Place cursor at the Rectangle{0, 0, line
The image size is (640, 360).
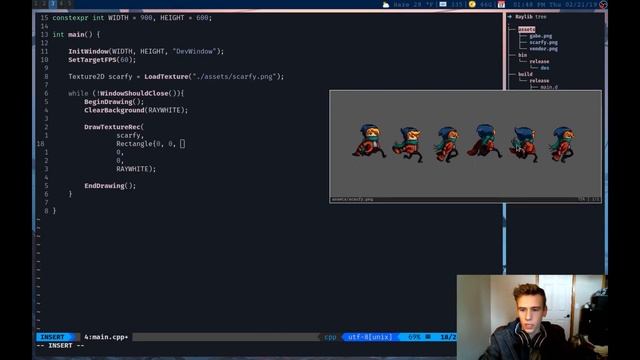coord(150,144)
